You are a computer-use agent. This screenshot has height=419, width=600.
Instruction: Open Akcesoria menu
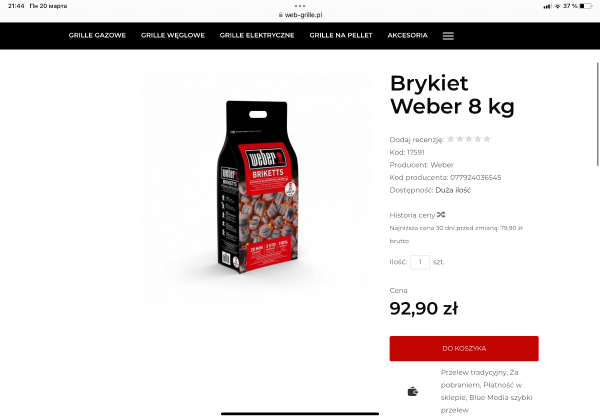pos(408,35)
